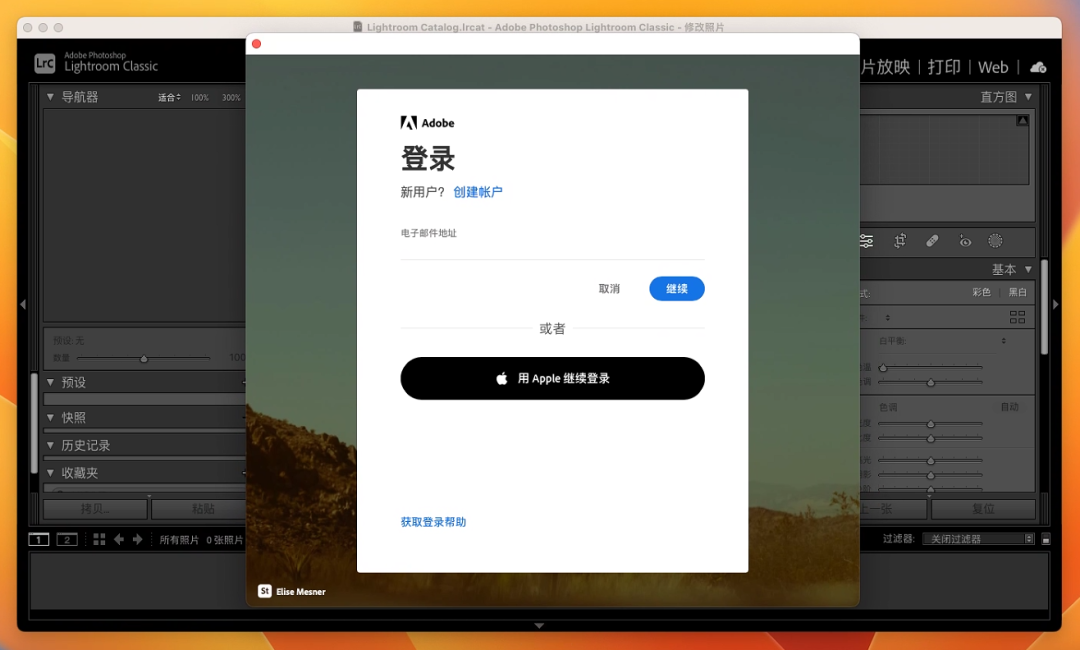1080x650 pixels.
Task: Click main window display button 1
Action: [x=39, y=539]
